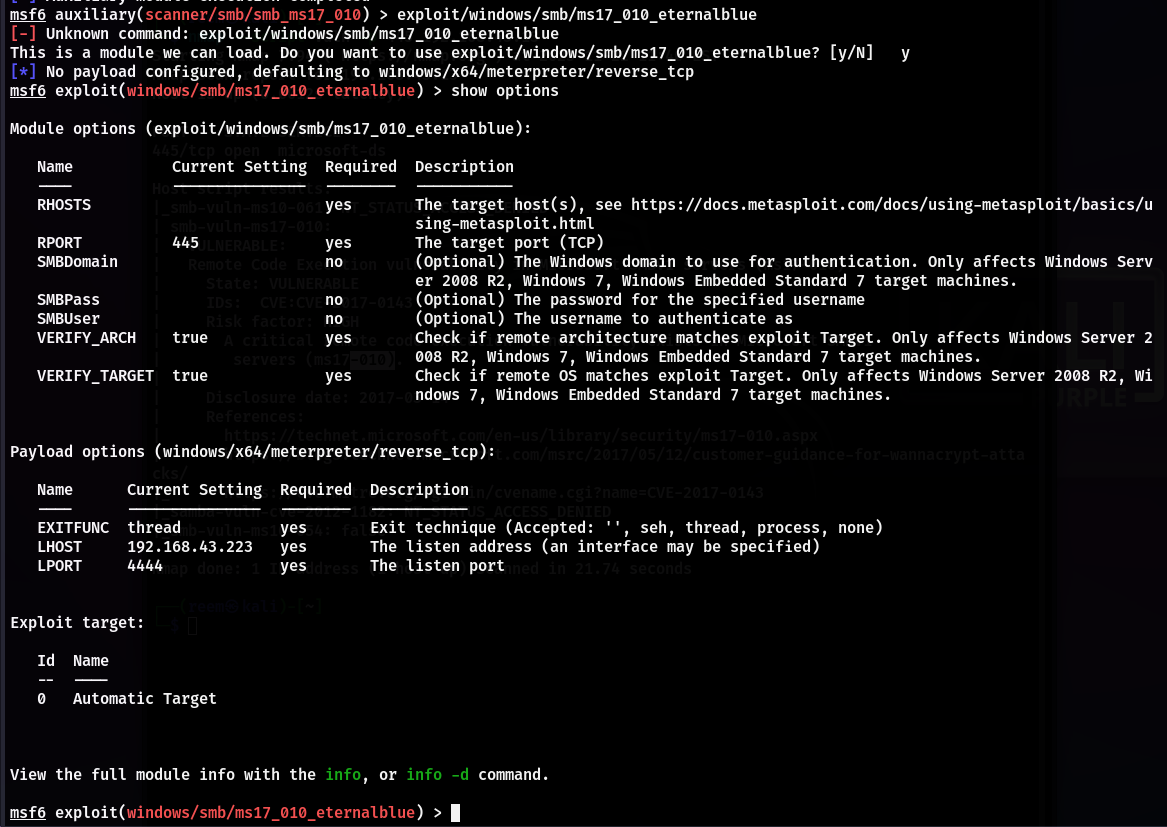The image size is (1167, 827).
Task: Click the VERIFY_TARGET true value
Action: [190, 376]
